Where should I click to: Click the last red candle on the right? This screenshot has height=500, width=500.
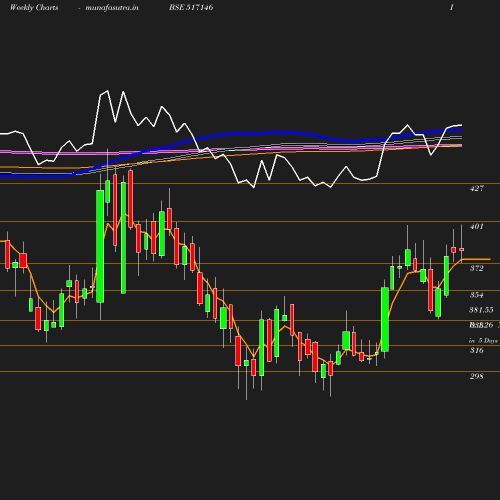click(x=462, y=249)
